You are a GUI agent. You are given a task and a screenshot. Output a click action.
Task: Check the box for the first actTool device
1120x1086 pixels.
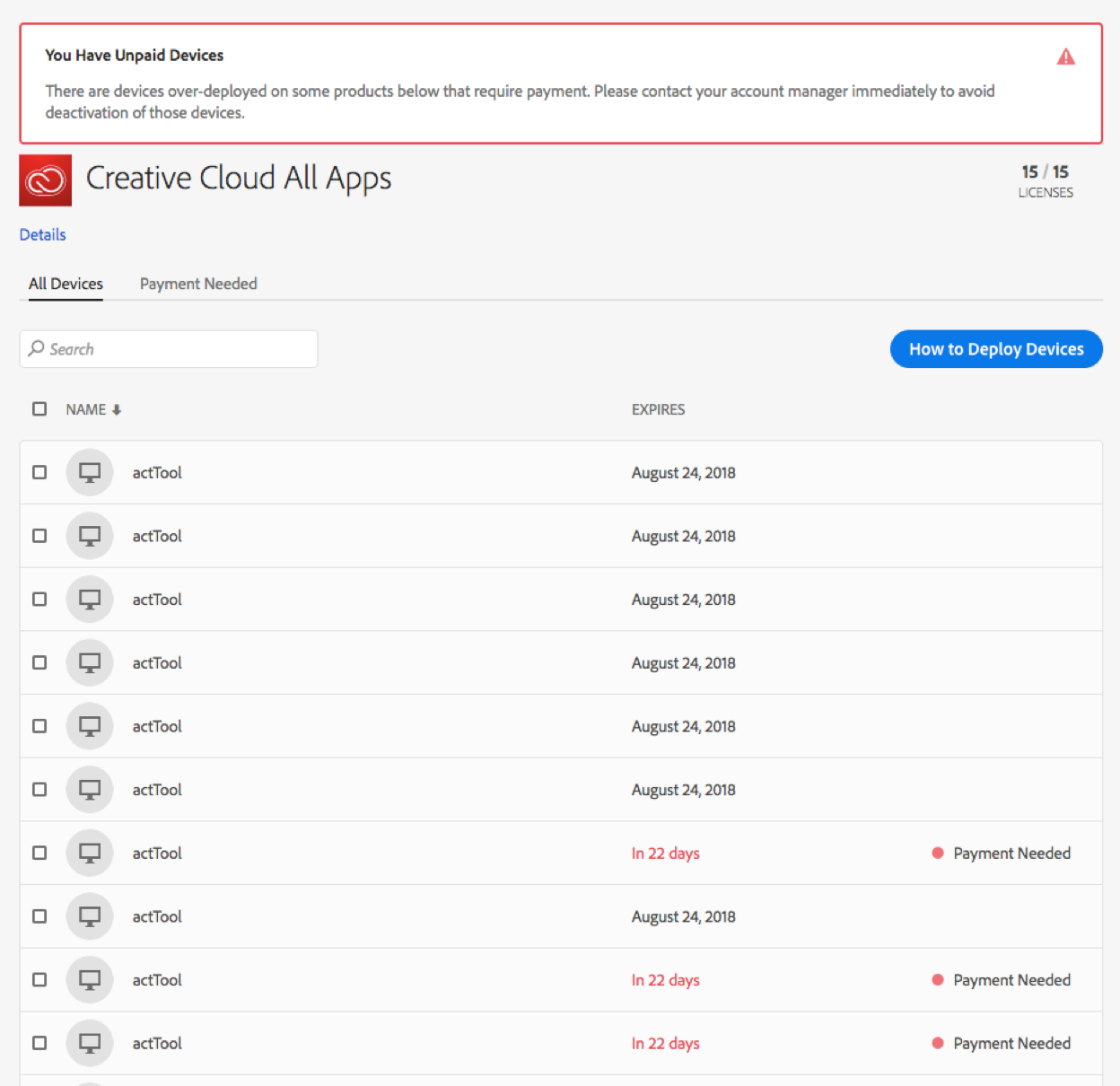(39, 472)
